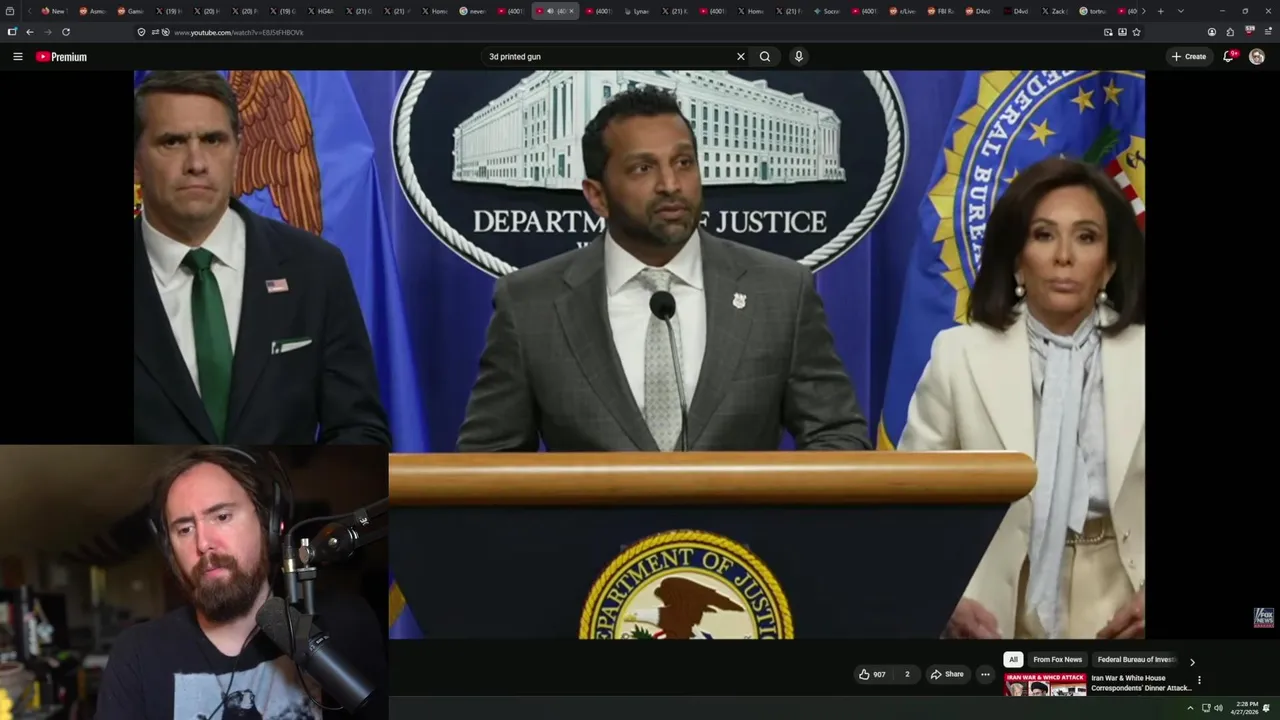
Task: Show hidden system tray icons
Action: [x=1190, y=708]
